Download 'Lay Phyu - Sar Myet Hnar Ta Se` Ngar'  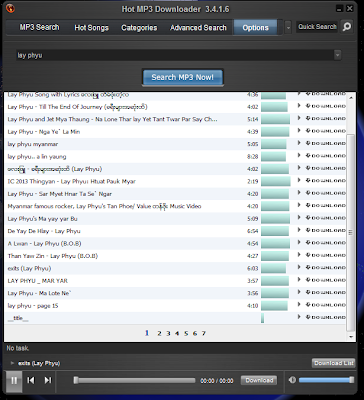[x=326, y=193]
